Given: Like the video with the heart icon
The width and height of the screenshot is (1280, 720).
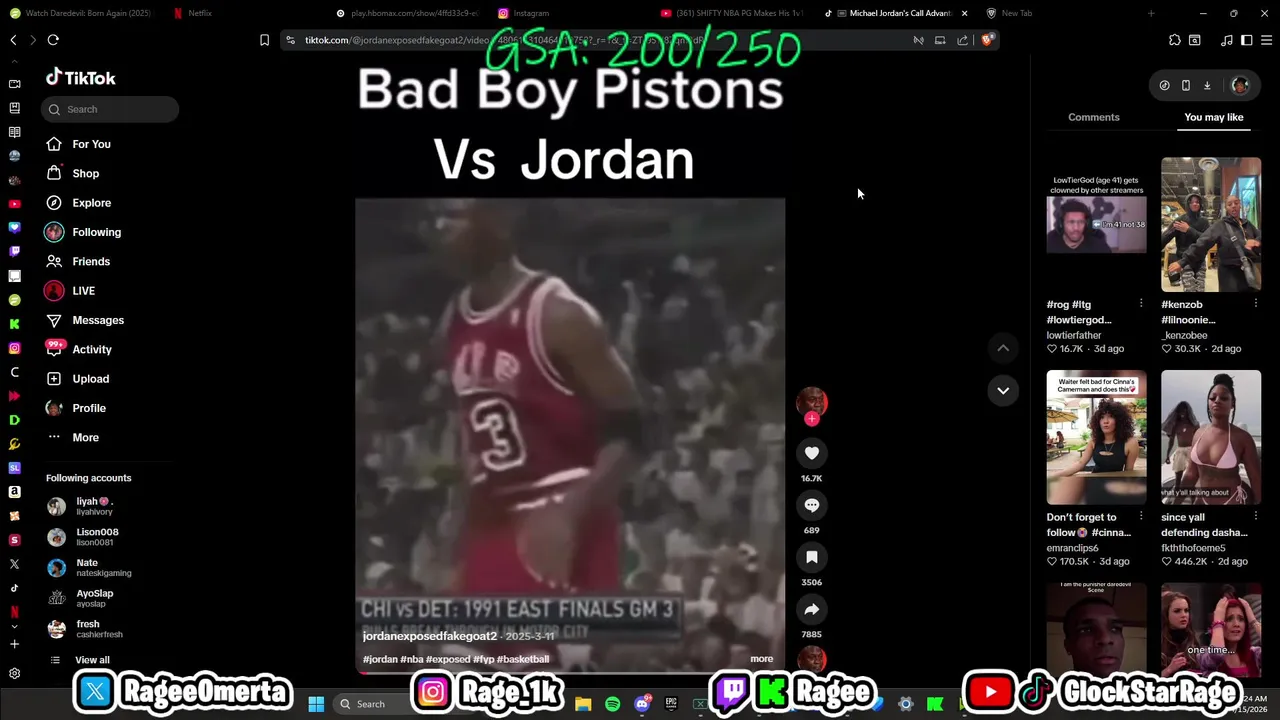Looking at the screenshot, I should (x=812, y=453).
